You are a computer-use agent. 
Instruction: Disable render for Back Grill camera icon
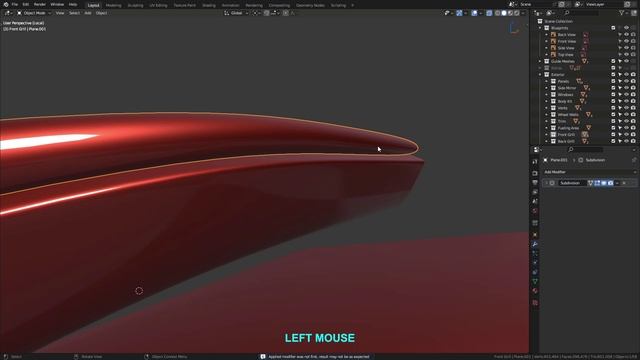point(633,141)
